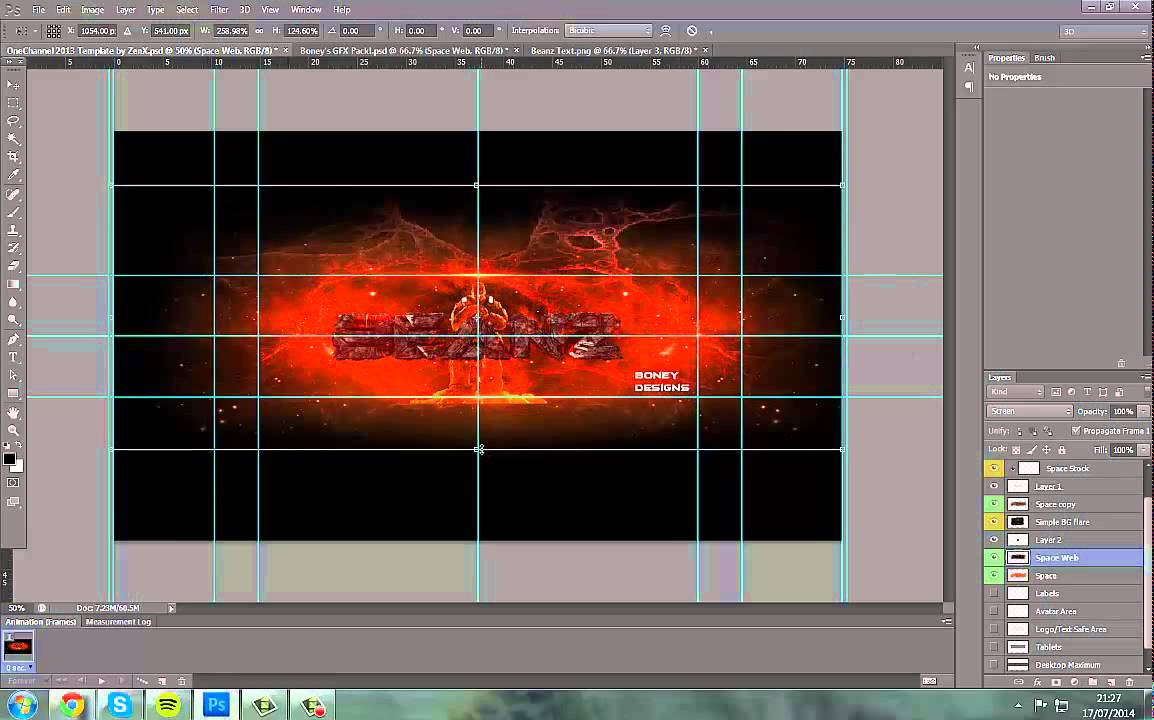Viewport: 1154px width, 720px height.
Task: Select the Eraser tool
Action: [x=13, y=266]
